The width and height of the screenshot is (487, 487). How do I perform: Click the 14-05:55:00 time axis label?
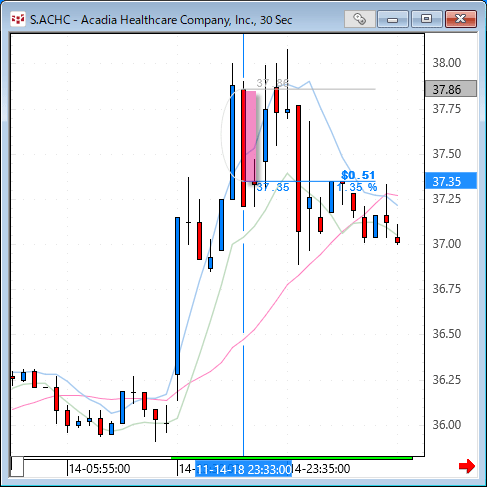(99, 469)
